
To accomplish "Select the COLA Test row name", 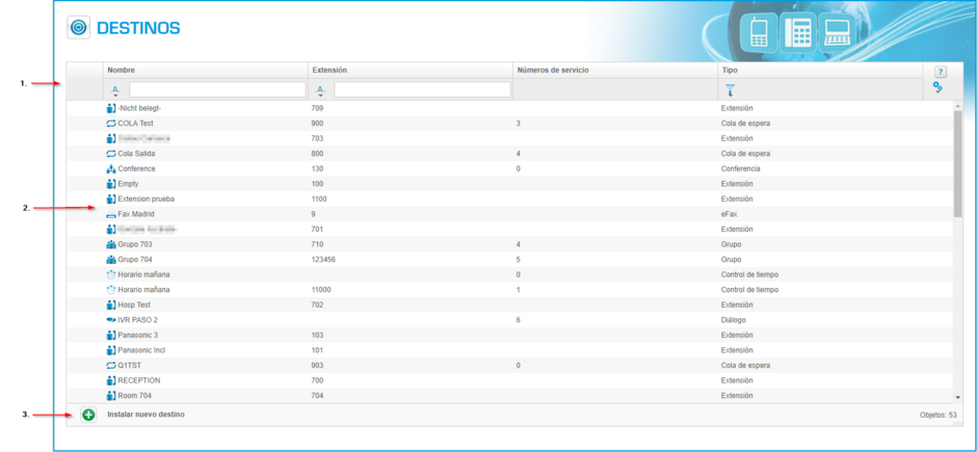I will [x=135, y=123].
